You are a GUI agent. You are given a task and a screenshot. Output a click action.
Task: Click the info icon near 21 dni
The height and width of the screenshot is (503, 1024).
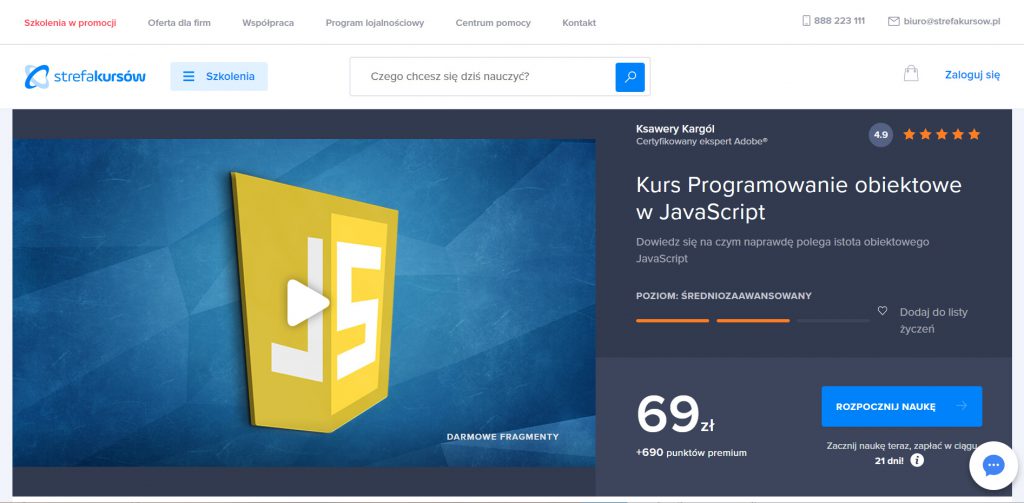(917, 461)
